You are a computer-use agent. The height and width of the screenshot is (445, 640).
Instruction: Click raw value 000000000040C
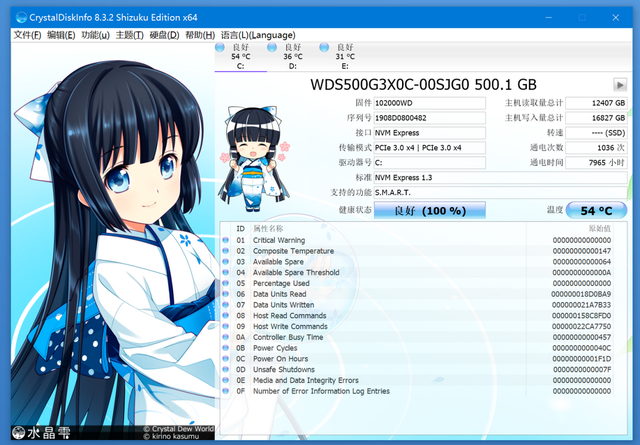(582, 348)
